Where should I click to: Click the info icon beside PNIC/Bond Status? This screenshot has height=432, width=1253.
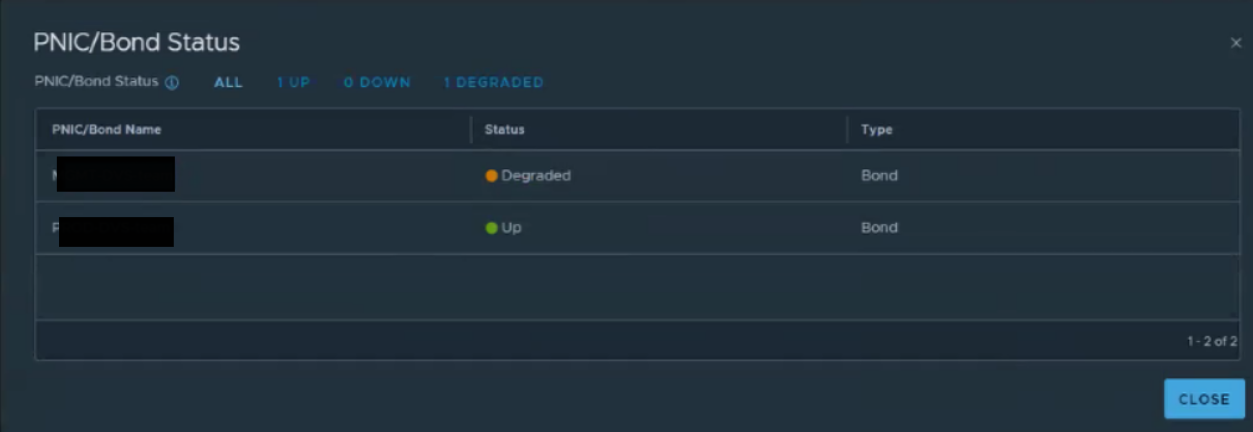click(x=172, y=83)
